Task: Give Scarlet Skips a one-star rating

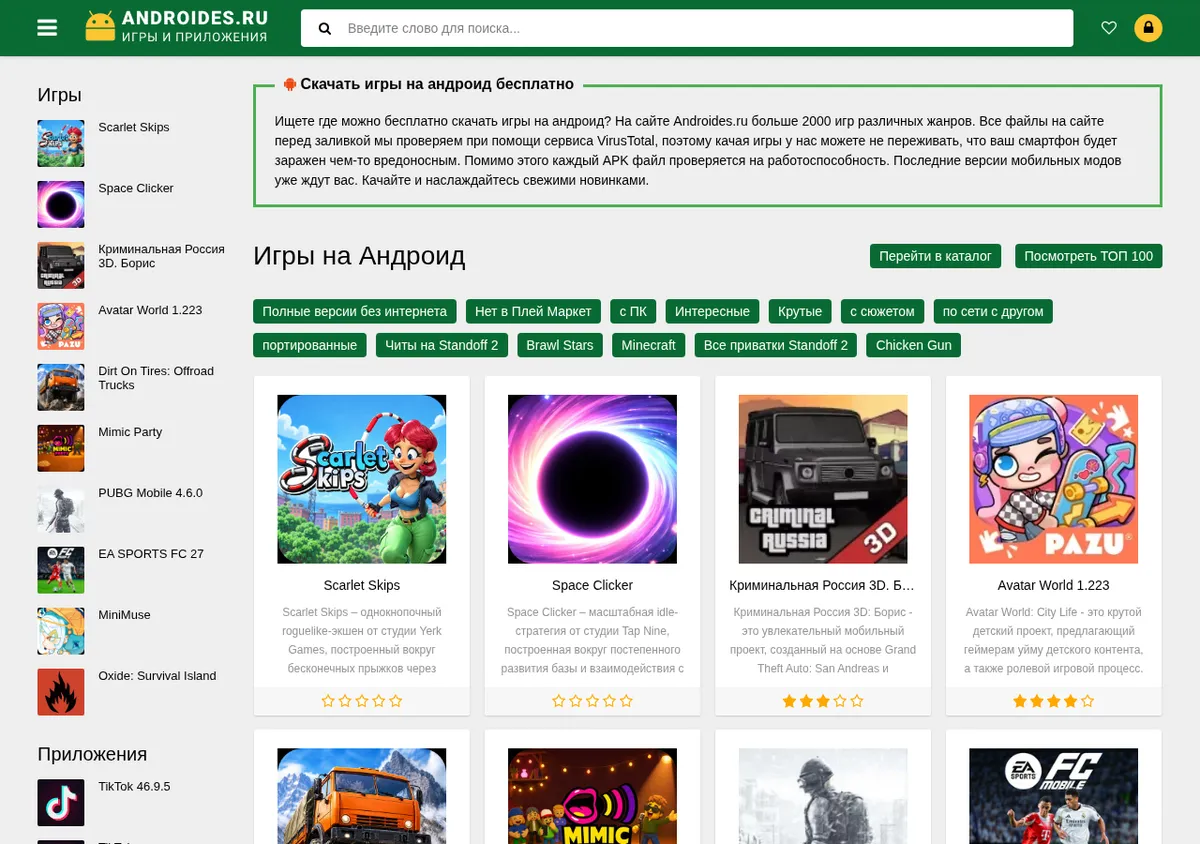Action: coord(328,701)
